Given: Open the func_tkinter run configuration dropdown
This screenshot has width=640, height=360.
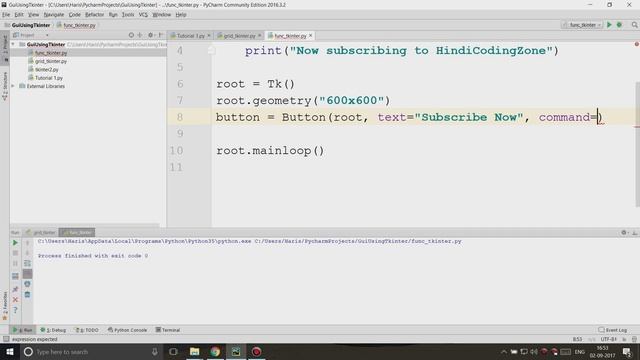Looking at the screenshot, I should 582,25.
